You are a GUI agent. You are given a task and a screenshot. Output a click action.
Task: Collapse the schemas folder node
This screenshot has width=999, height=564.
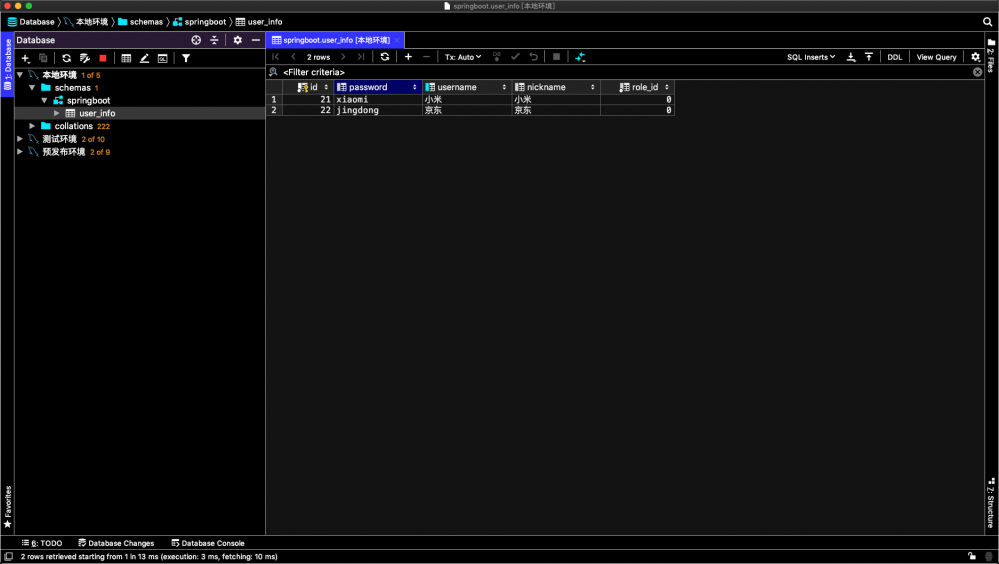32,87
